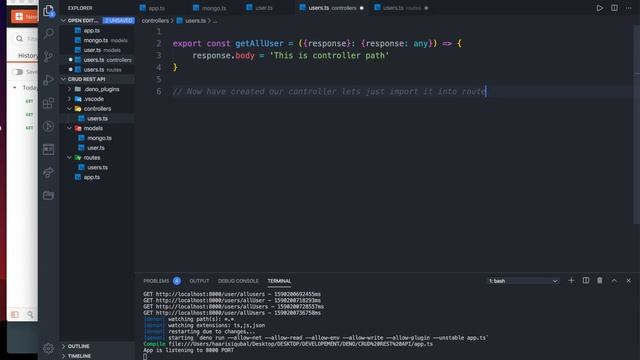
Task: Switch to user.ts editor tab
Action: [260, 8]
